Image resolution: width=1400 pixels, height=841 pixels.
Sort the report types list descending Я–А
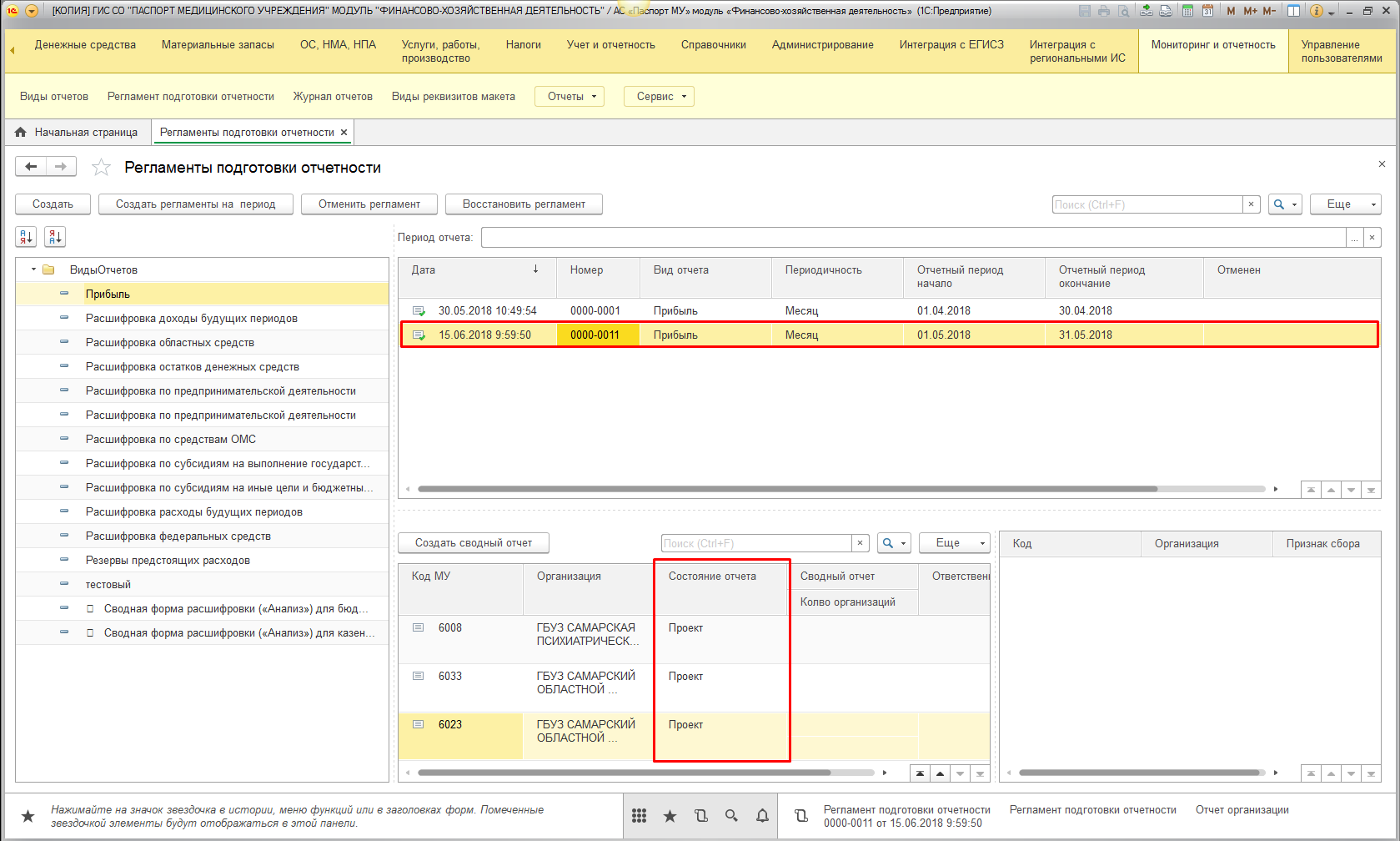(x=55, y=237)
